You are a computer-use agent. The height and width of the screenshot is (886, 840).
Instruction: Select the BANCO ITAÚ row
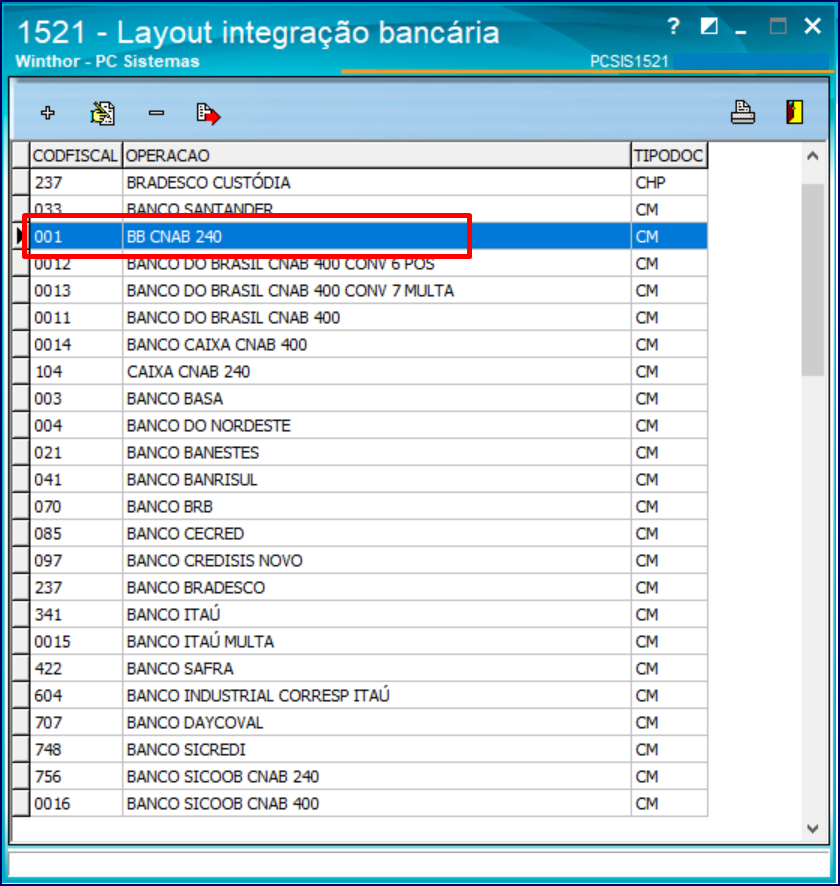pos(300,614)
